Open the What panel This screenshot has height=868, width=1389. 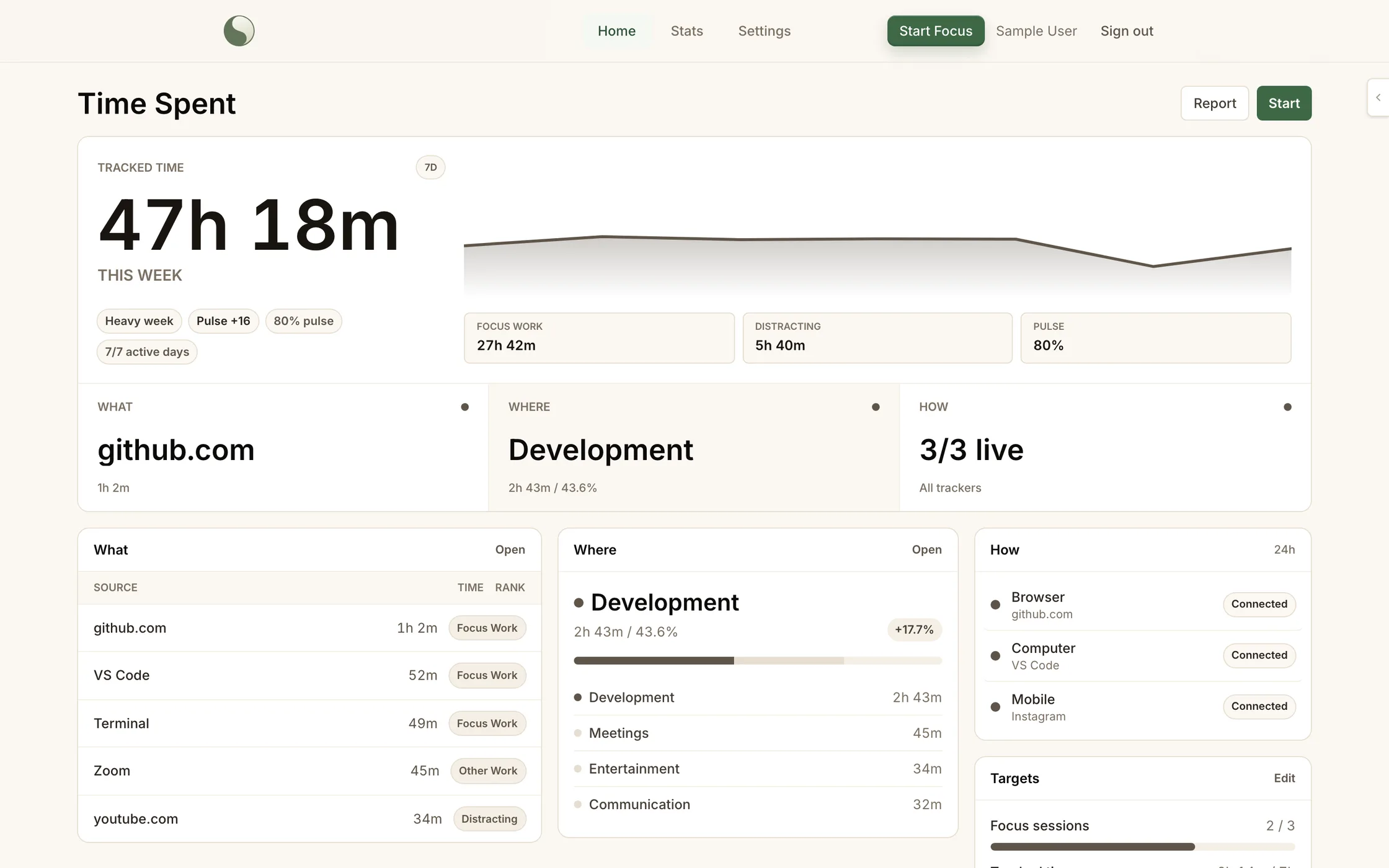[510, 550]
